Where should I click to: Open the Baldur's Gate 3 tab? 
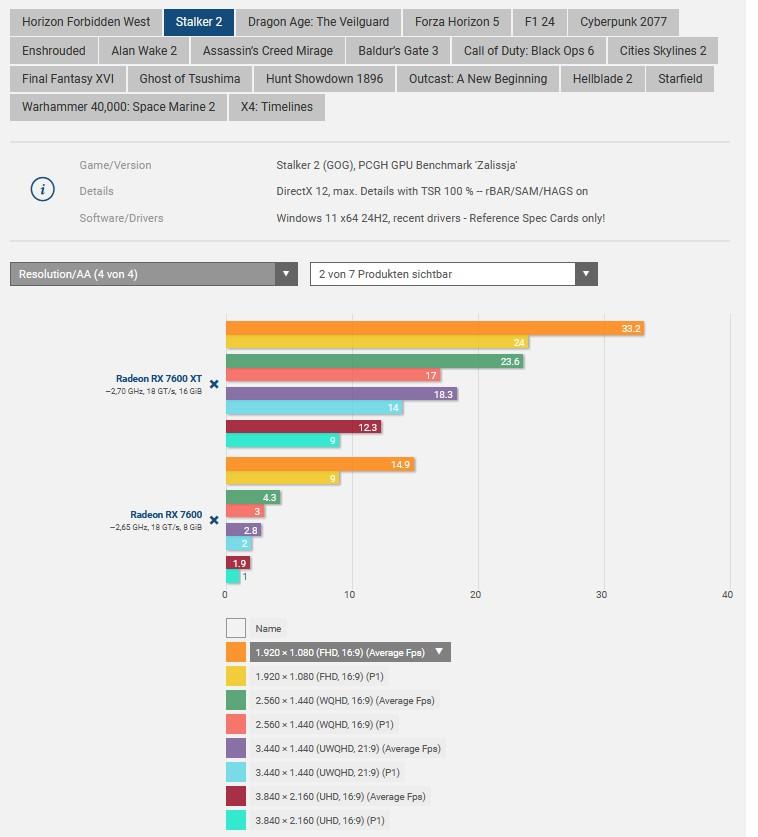pyautogui.click(x=396, y=50)
